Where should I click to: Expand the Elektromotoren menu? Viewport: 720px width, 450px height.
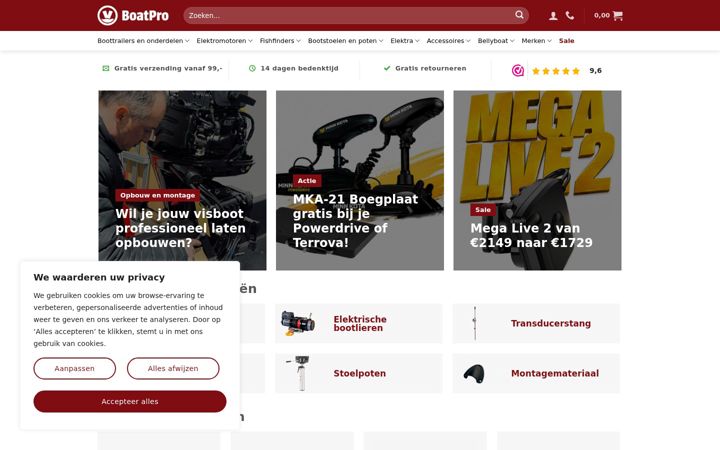point(225,41)
